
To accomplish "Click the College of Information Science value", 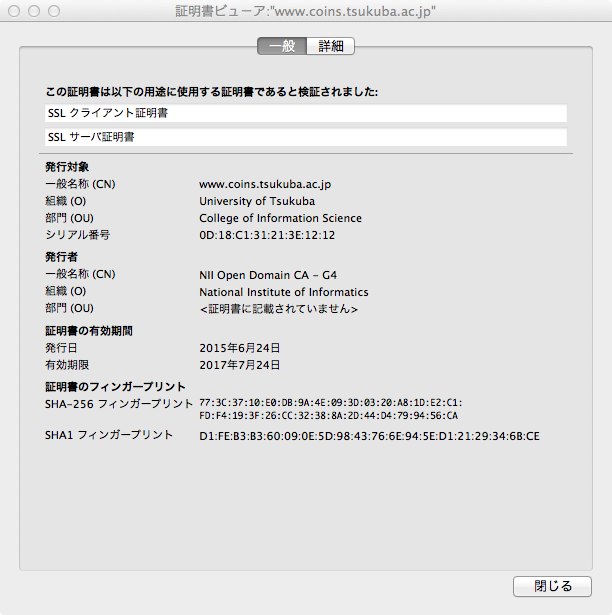I will (280, 218).
